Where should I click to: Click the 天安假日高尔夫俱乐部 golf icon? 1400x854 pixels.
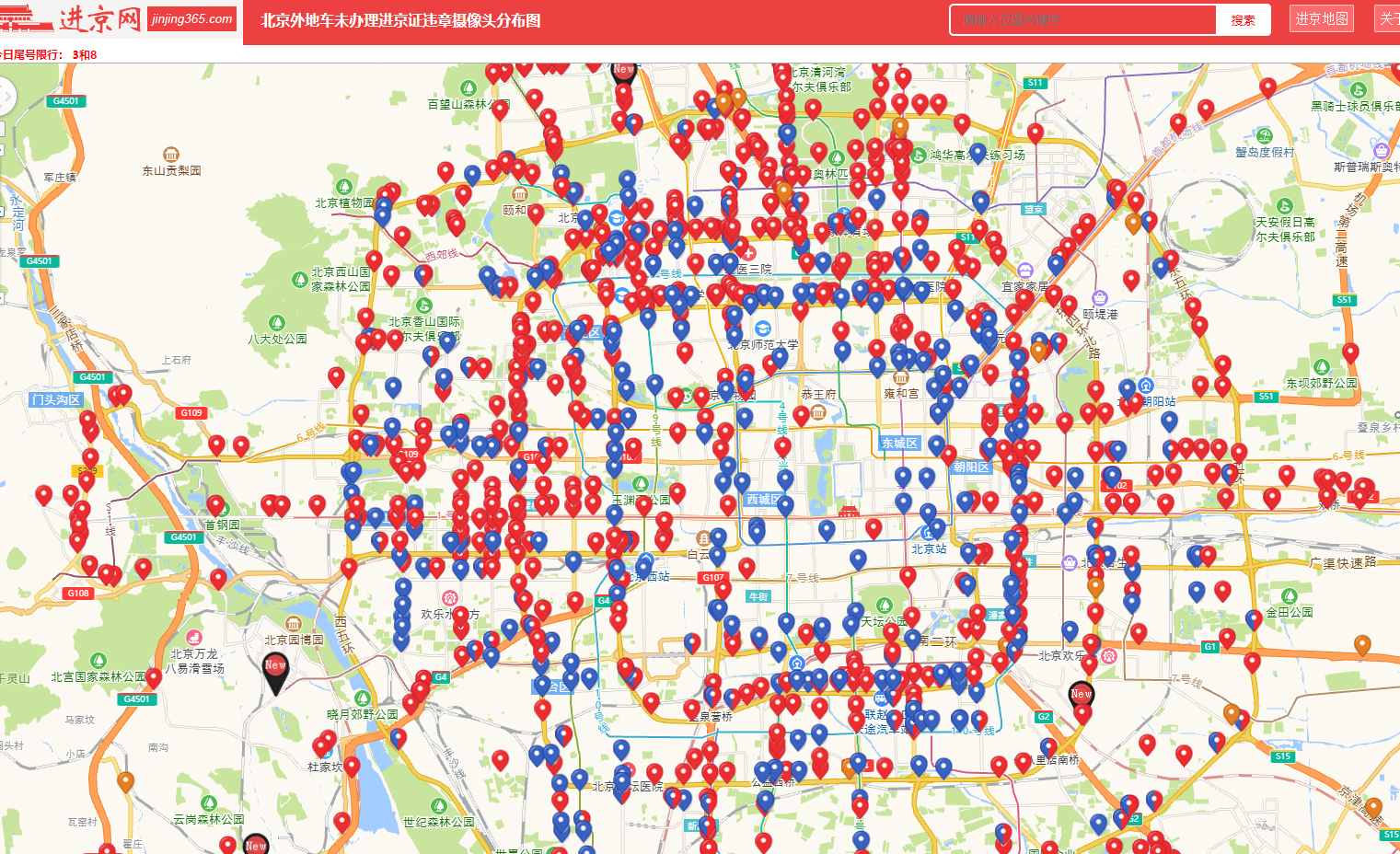point(1285,205)
